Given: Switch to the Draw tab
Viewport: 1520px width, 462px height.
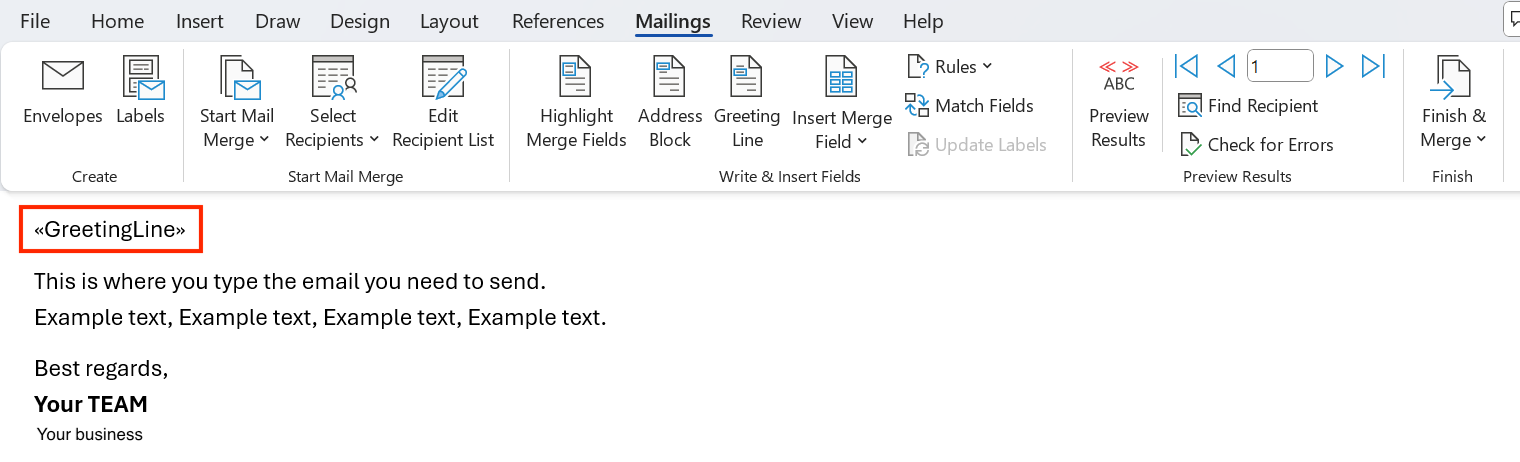Looking at the screenshot, I should pyautogui.click(x=278, y=21).
